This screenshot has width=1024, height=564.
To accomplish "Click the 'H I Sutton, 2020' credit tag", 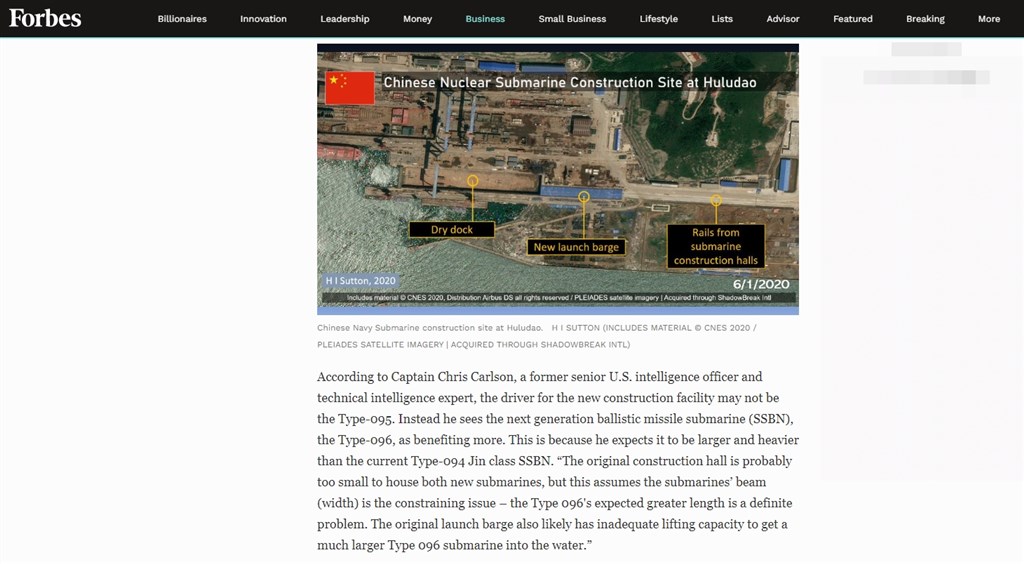I will pyautogui.click(x=360, y=281).
